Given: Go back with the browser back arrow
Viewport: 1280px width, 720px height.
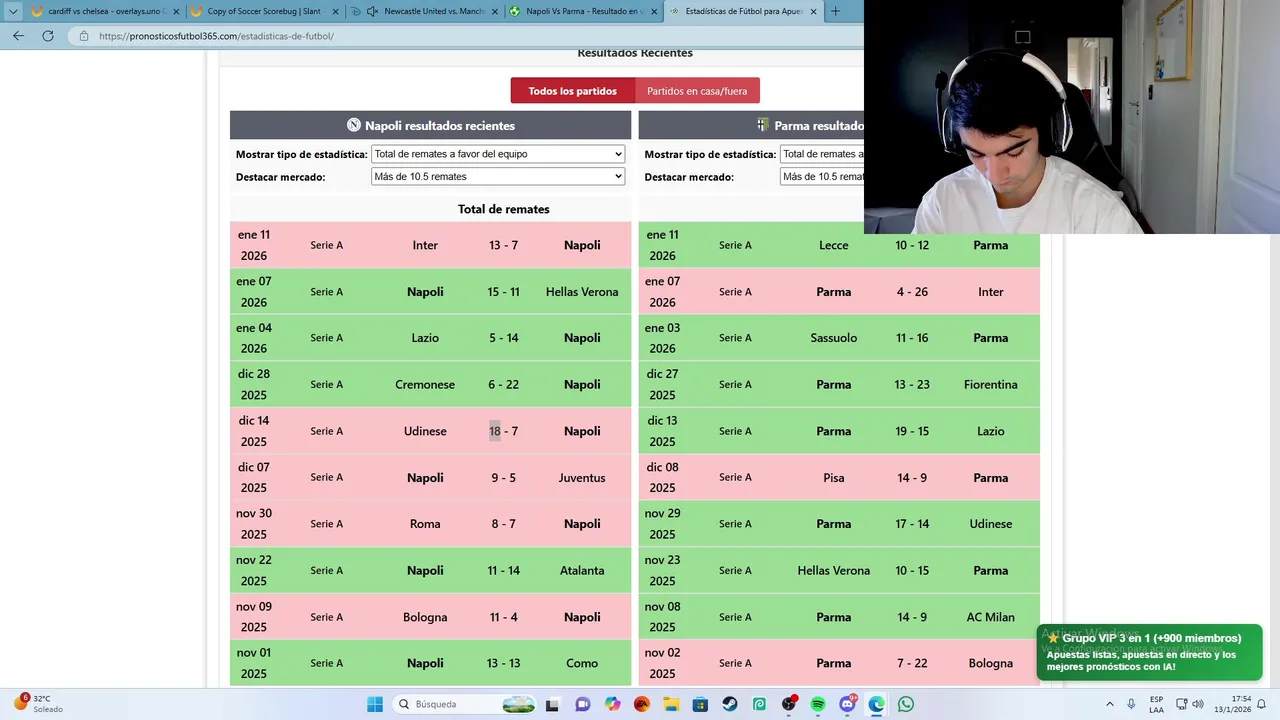Looking at the screenshot, I should [18, 35].
